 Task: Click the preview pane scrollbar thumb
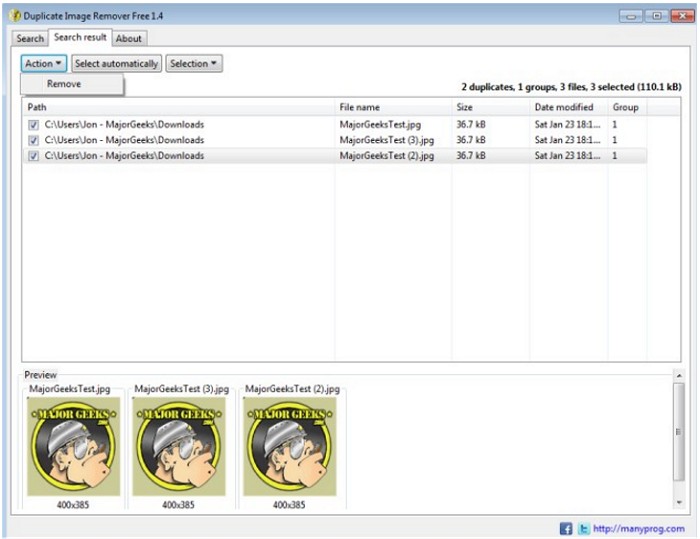pos(679,432)
